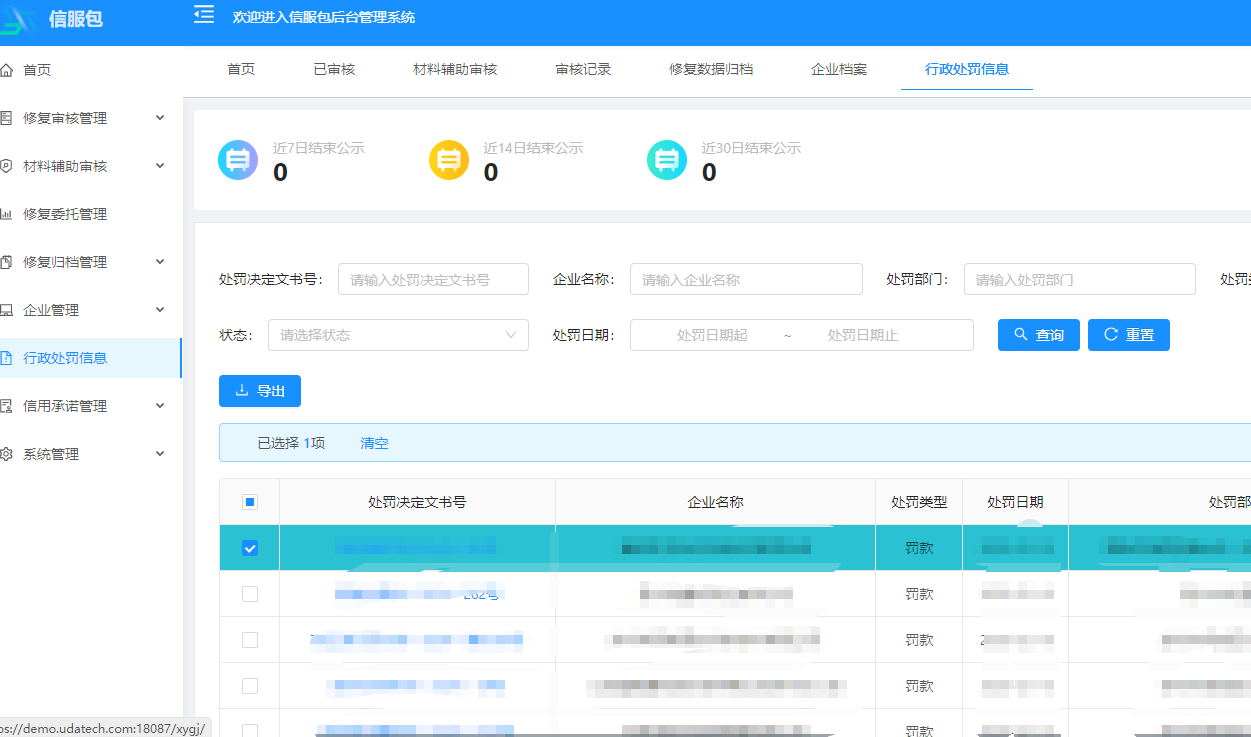The width and height of the screenshot is (1251, 737).
Task: Toggle the select-all header checkbox
Action: pyautogui.click(x=250, y=502)
